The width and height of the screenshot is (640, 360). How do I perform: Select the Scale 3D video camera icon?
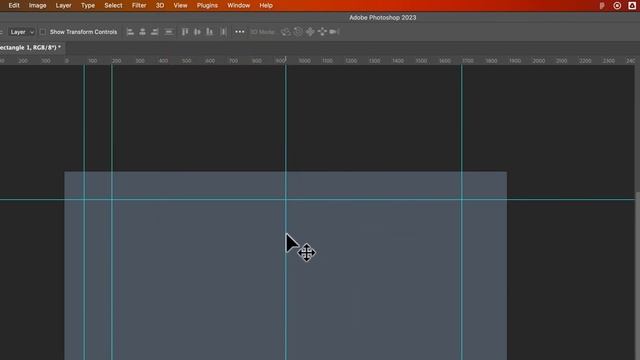point(334,32)
